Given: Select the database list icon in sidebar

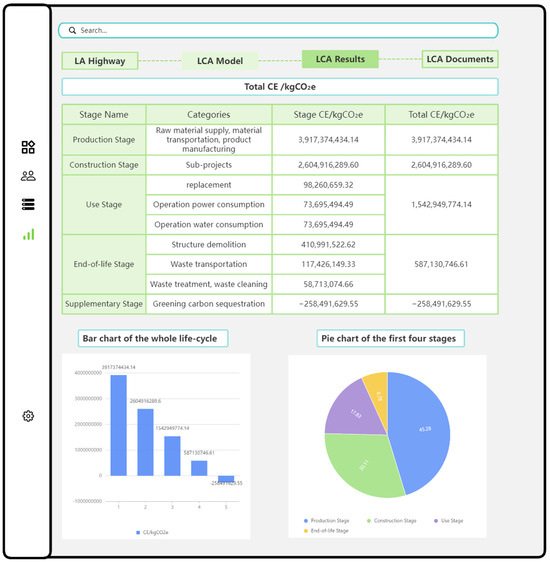Looking at the screenshot, I should coord(28,204).
